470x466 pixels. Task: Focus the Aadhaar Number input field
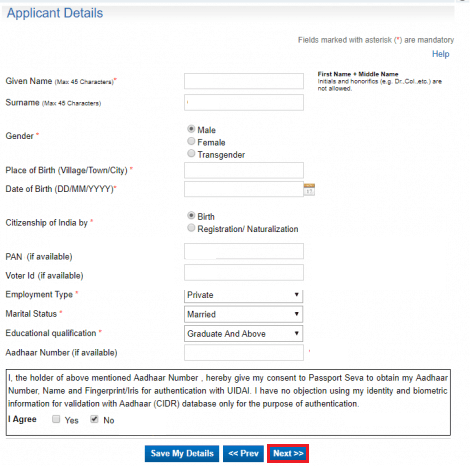click(x=244, y=353)
